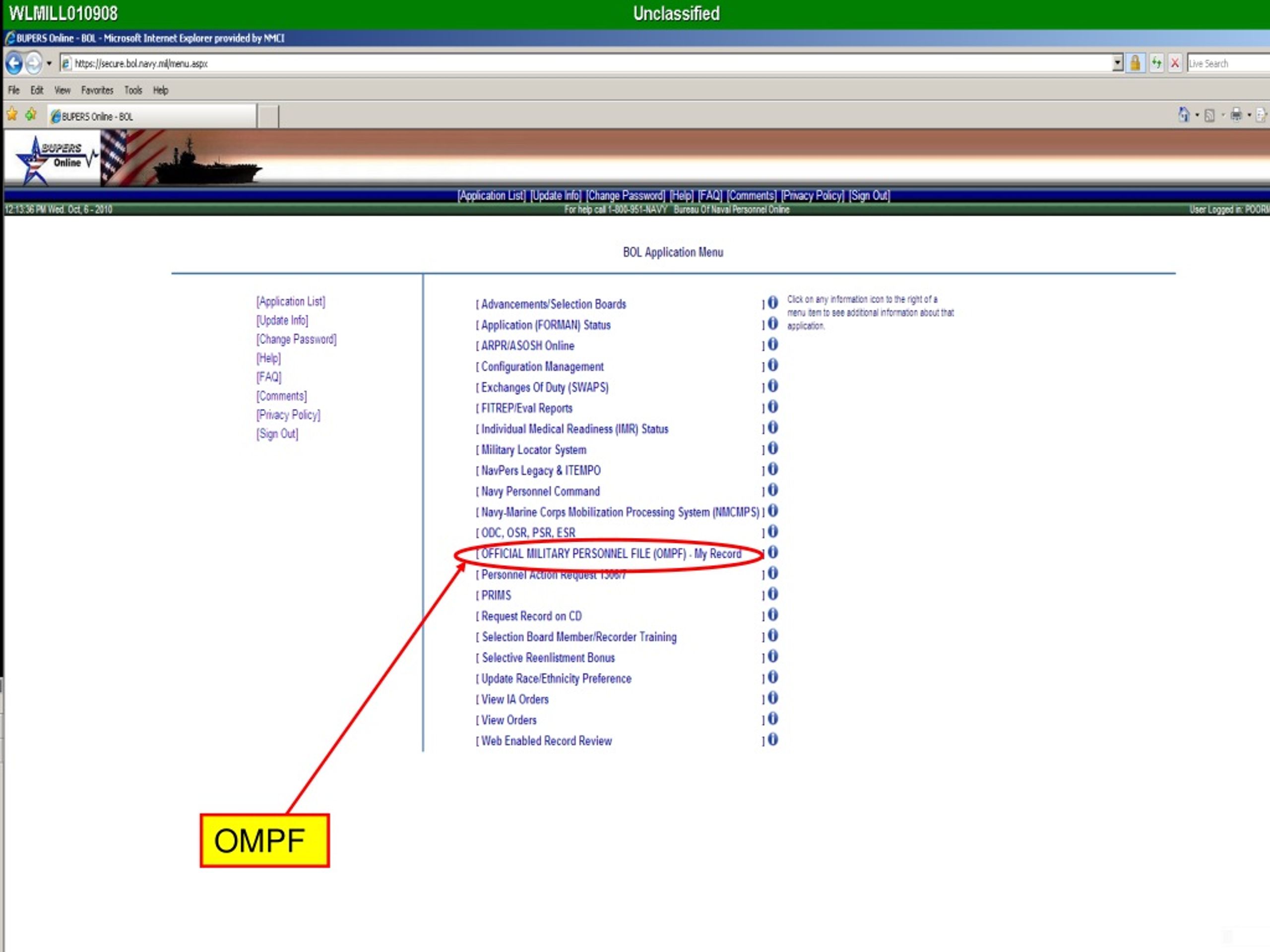Click Sign Out in top navigation bar
The width and height of the screenshot is (1270, 952).
click(869, 196)
